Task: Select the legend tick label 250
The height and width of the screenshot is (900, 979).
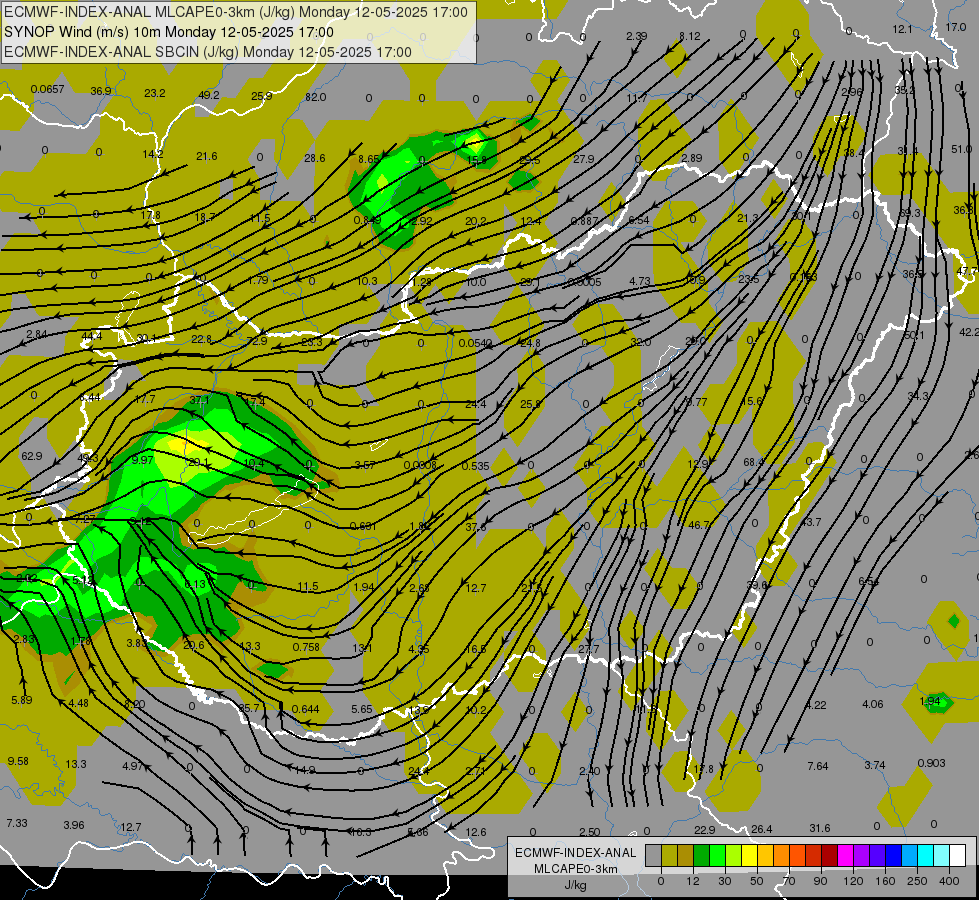Action: tap(917, 881)
